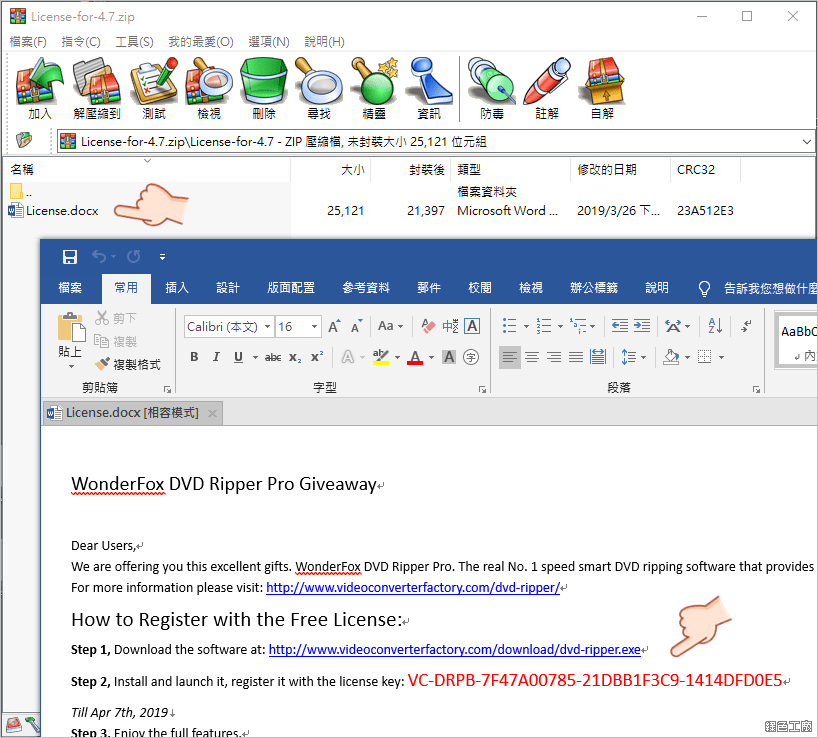
Task: Open font dialog launcher in 字型 group
Action: click(x=482, y=389)
